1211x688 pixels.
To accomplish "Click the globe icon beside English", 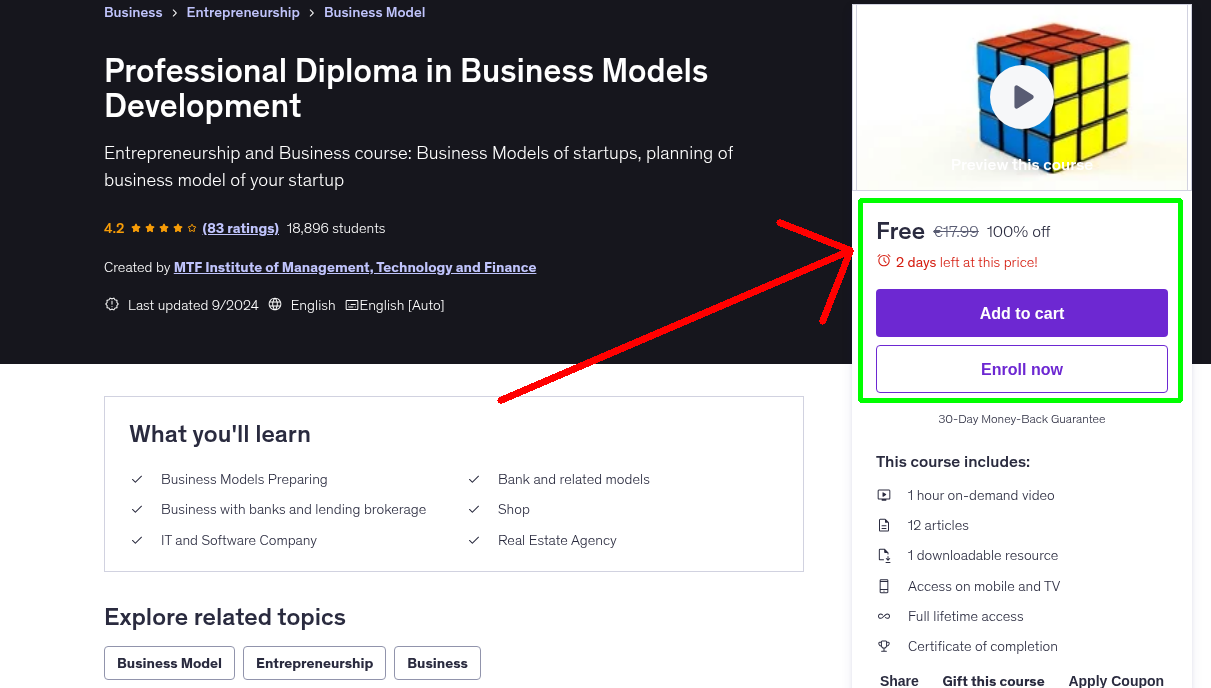I will [x=275, y=304].
